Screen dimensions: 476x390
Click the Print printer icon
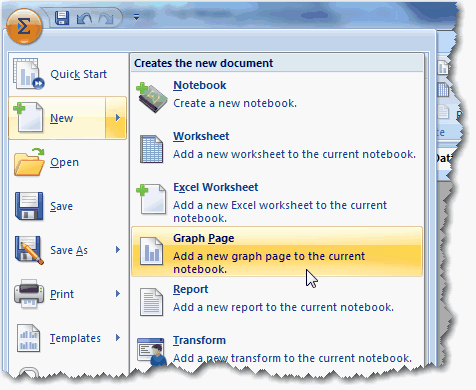pos(29,294)
